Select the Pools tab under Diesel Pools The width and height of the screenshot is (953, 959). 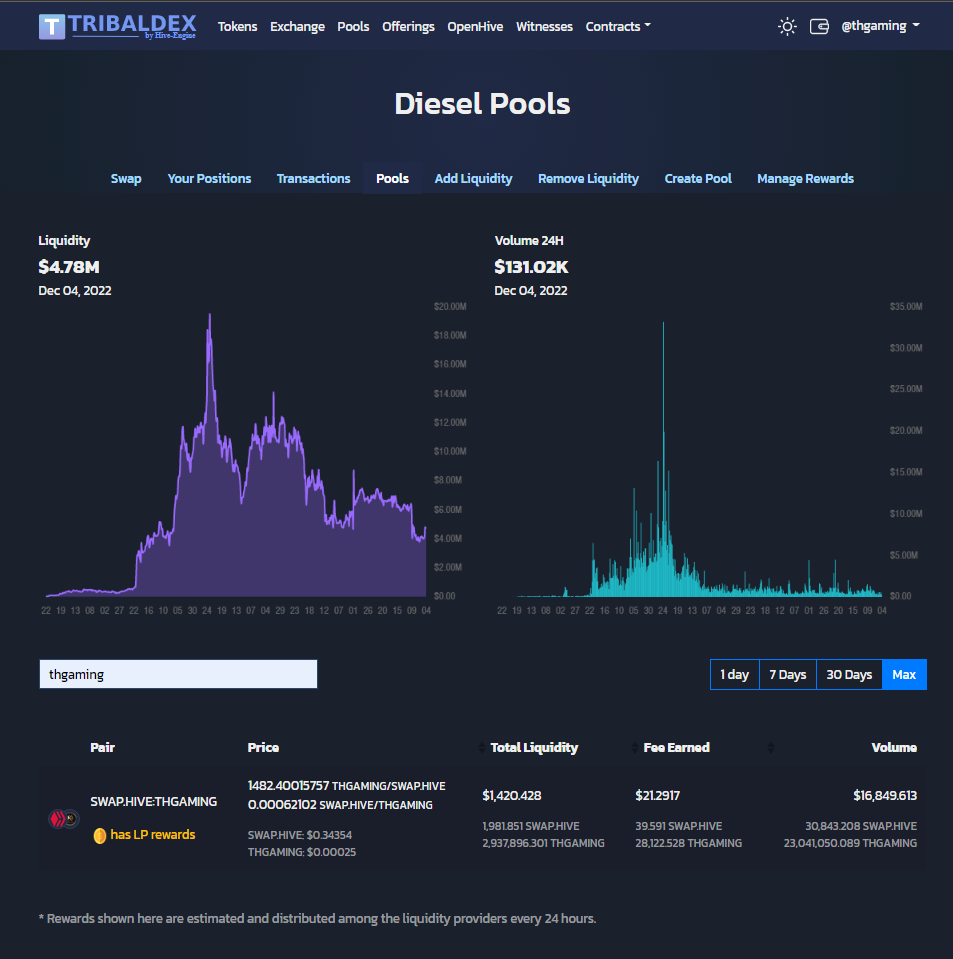coord(392,179)
